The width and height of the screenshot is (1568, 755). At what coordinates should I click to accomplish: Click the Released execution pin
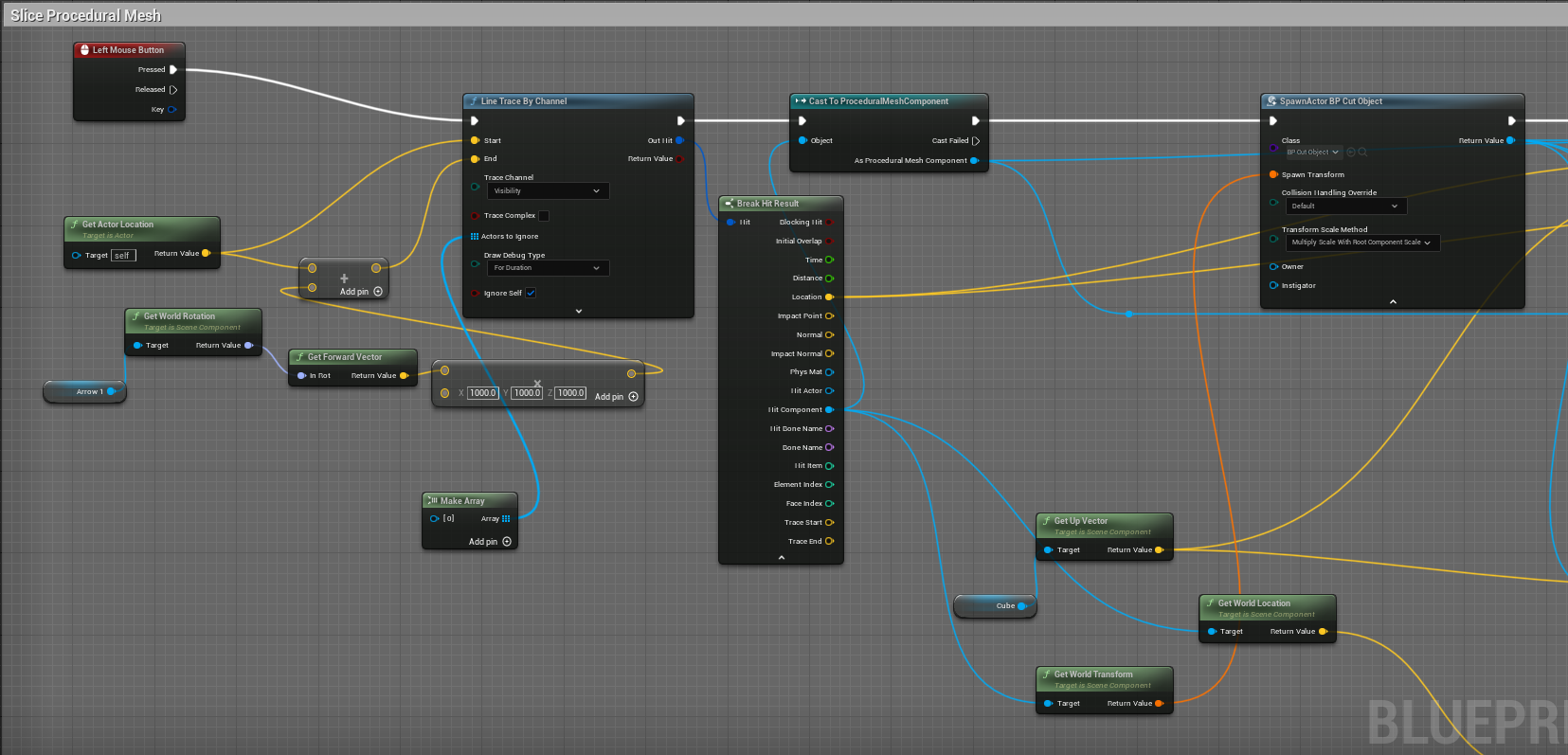click(173, 90)
